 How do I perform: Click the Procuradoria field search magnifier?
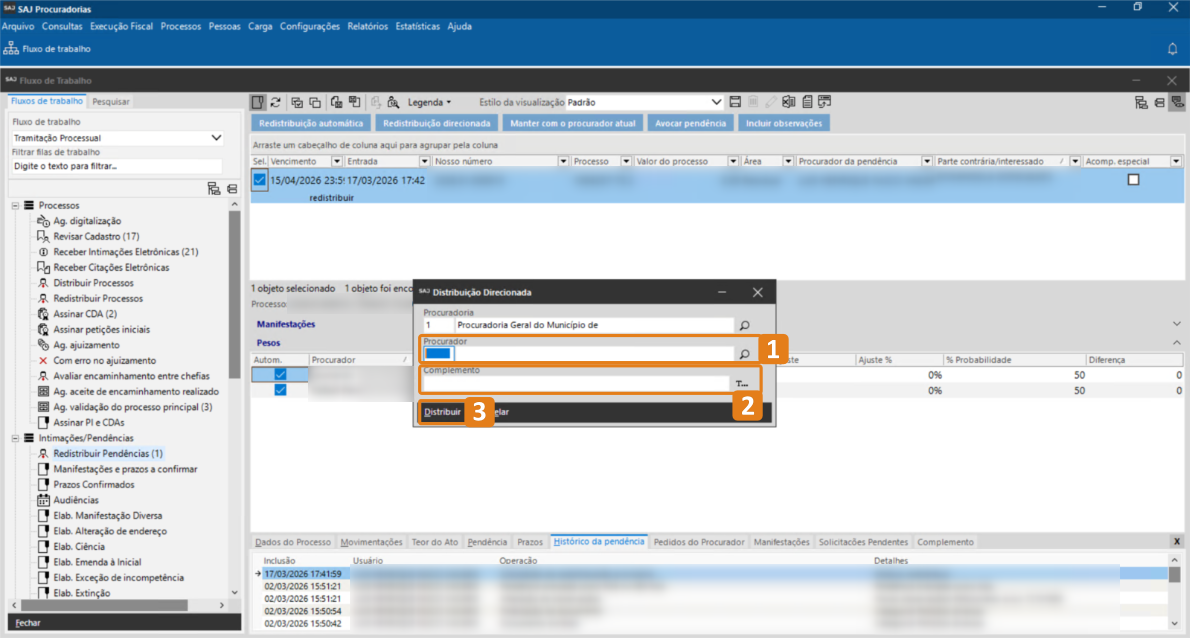click(x=744, y=325)
